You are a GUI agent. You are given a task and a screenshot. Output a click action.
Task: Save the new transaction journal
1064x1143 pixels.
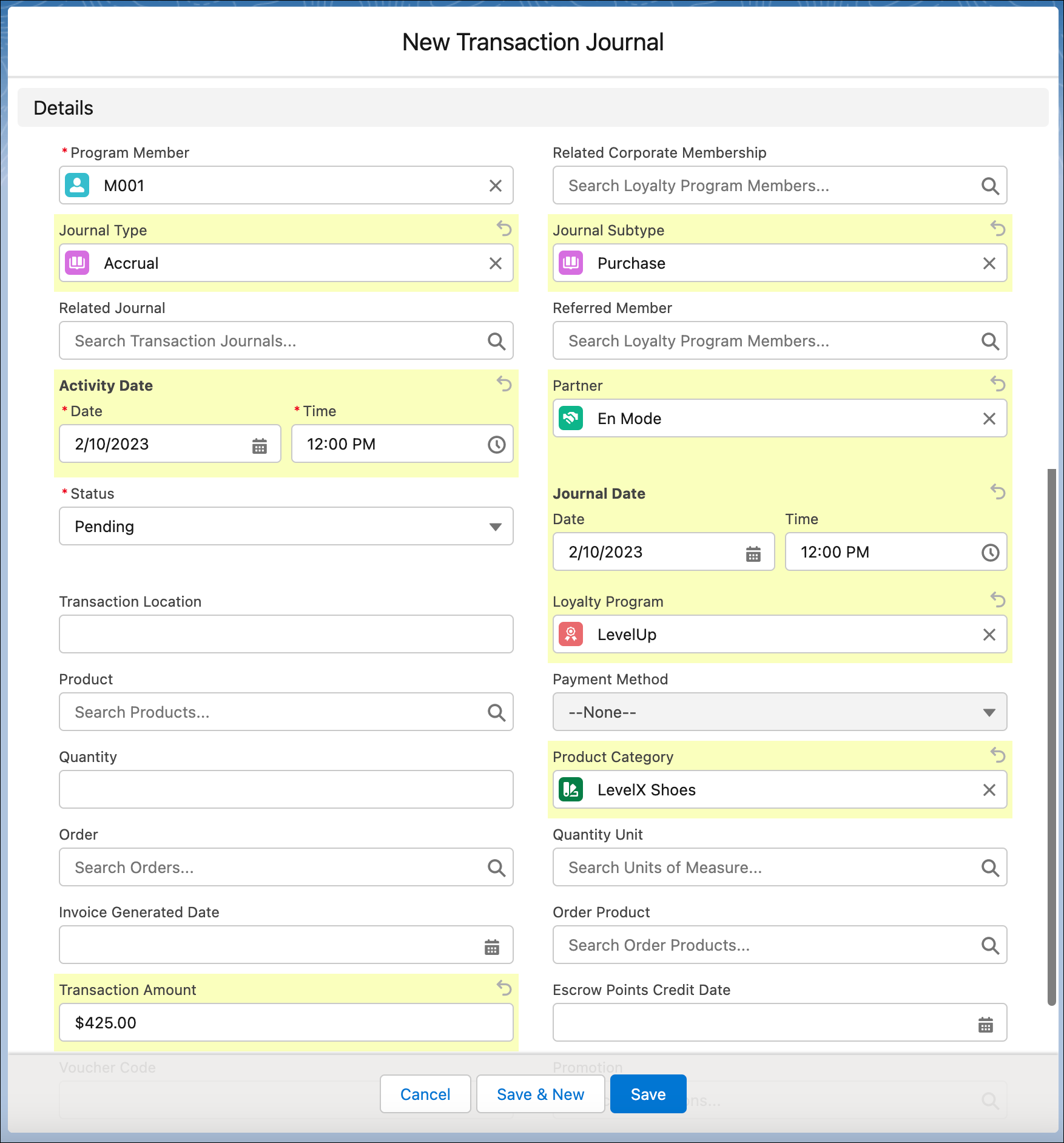click(x=648, y=1094)
